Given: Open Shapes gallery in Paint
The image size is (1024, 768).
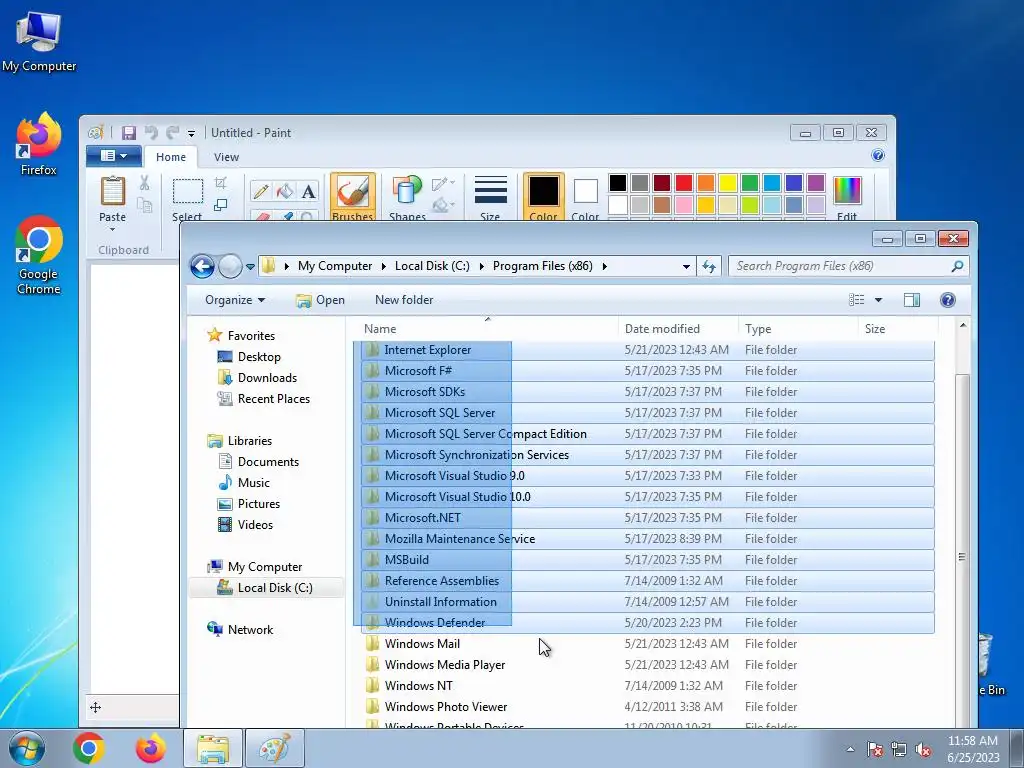Looking at the screenshot, I should click(x=407, y=197).
